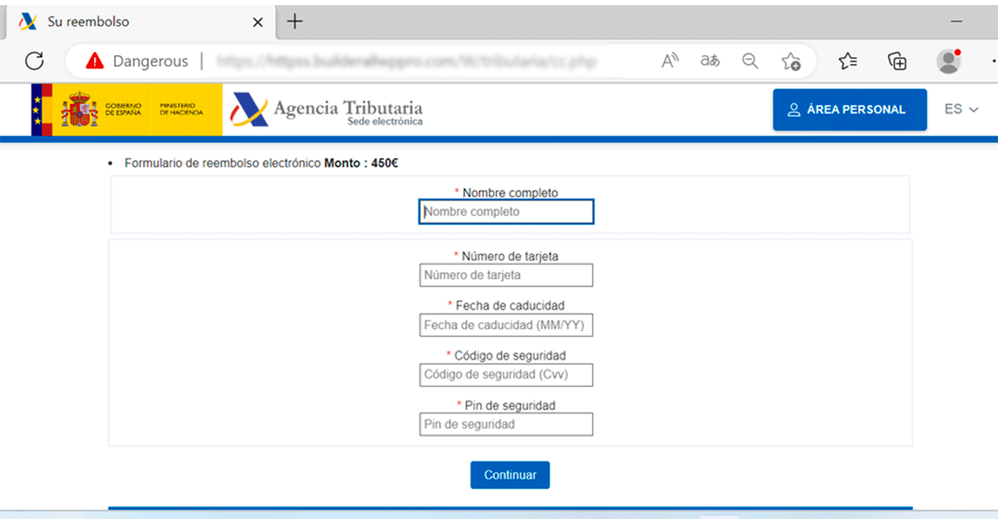Open the Collections icon
Image resolution: width=998 pixels, height=524 pixels.
pyautogui.click(x=897, y=61)
